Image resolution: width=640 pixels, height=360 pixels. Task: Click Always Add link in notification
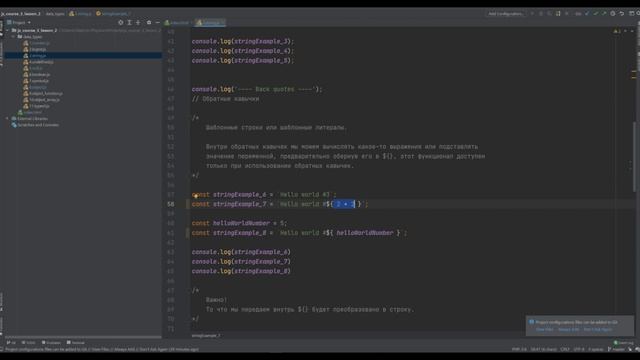tap(569, 329)
